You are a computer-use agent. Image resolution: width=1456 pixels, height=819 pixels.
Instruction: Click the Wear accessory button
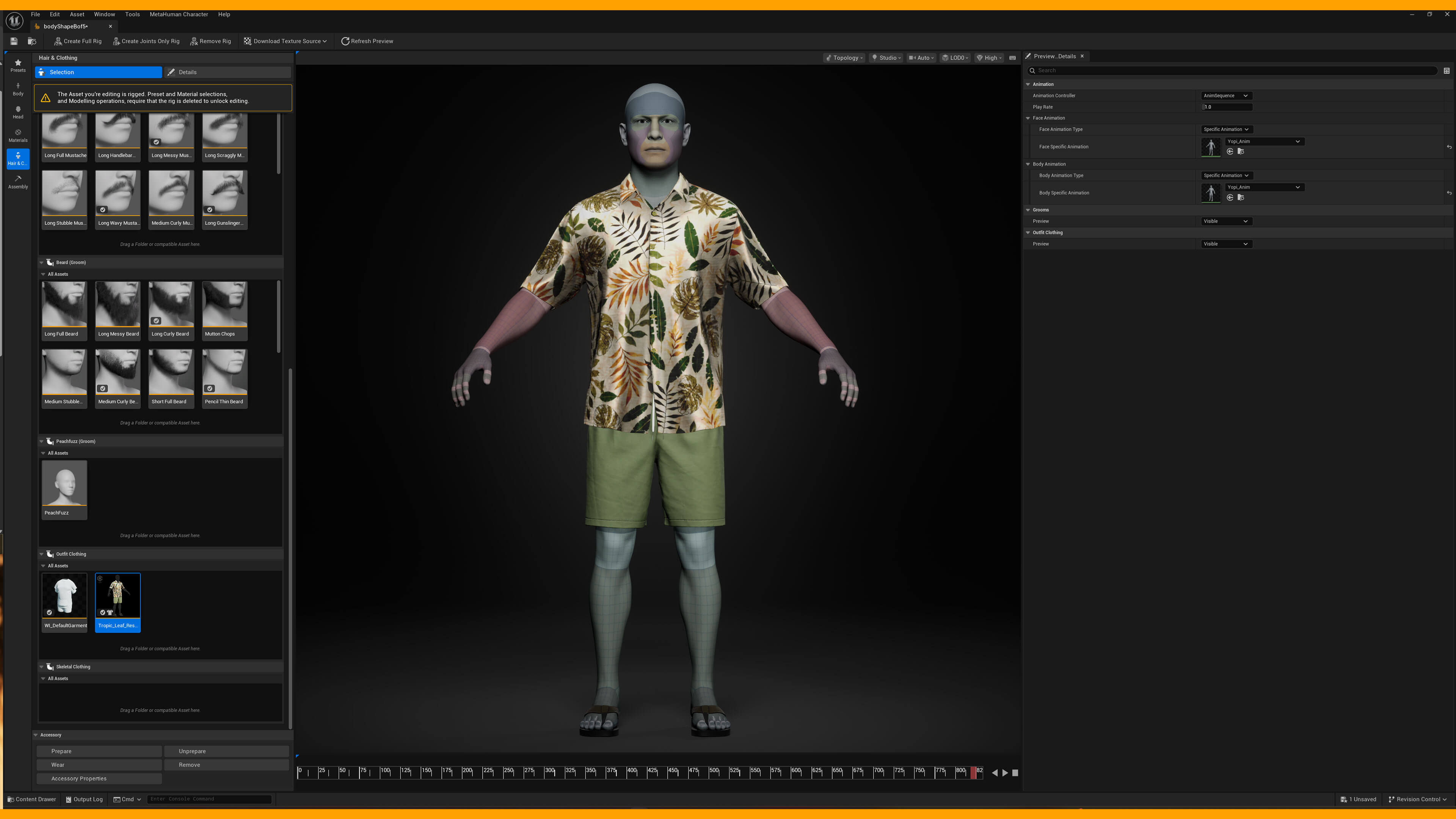click(x=99, y=765)
